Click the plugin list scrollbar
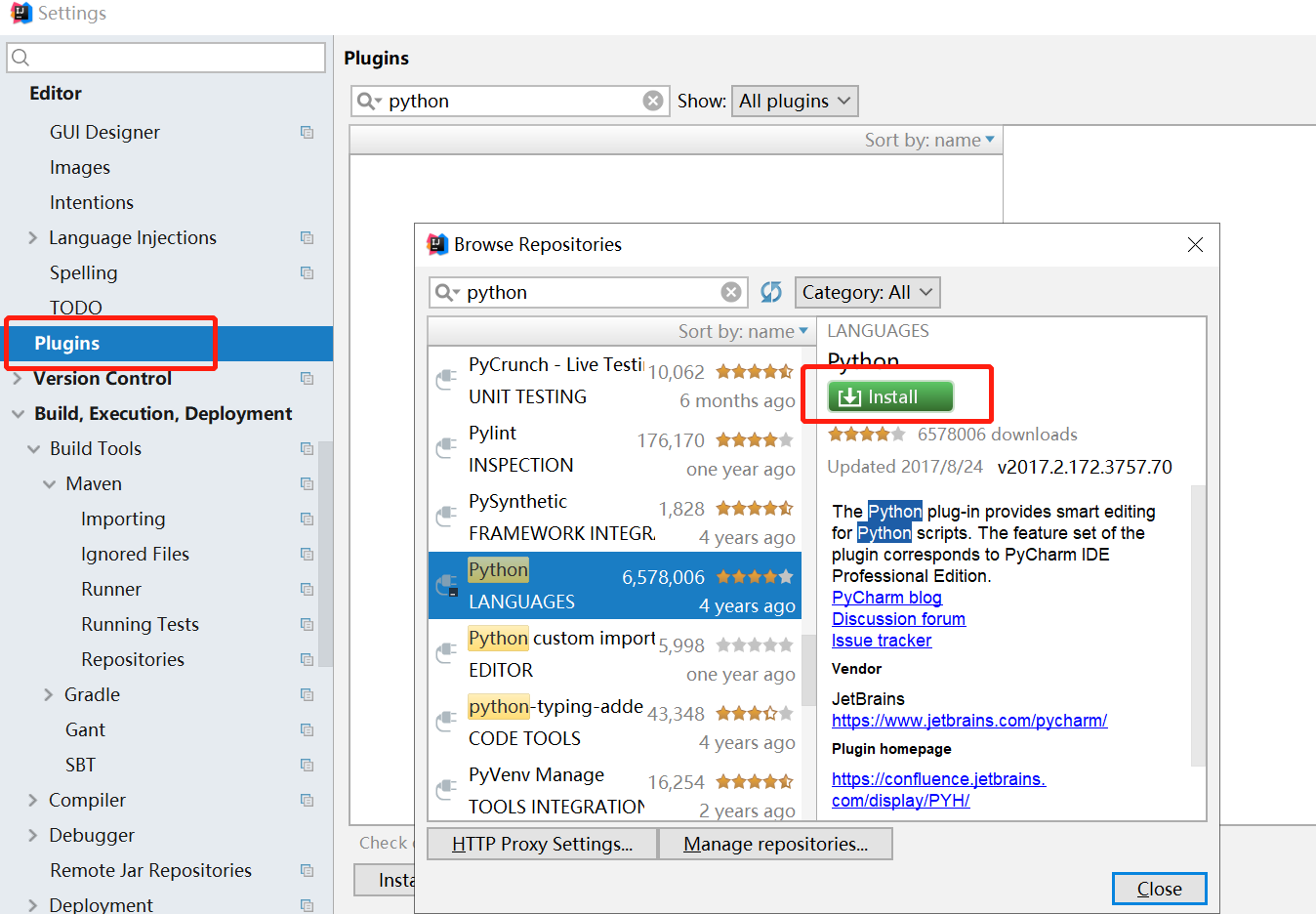 click(x=808, y=669)
